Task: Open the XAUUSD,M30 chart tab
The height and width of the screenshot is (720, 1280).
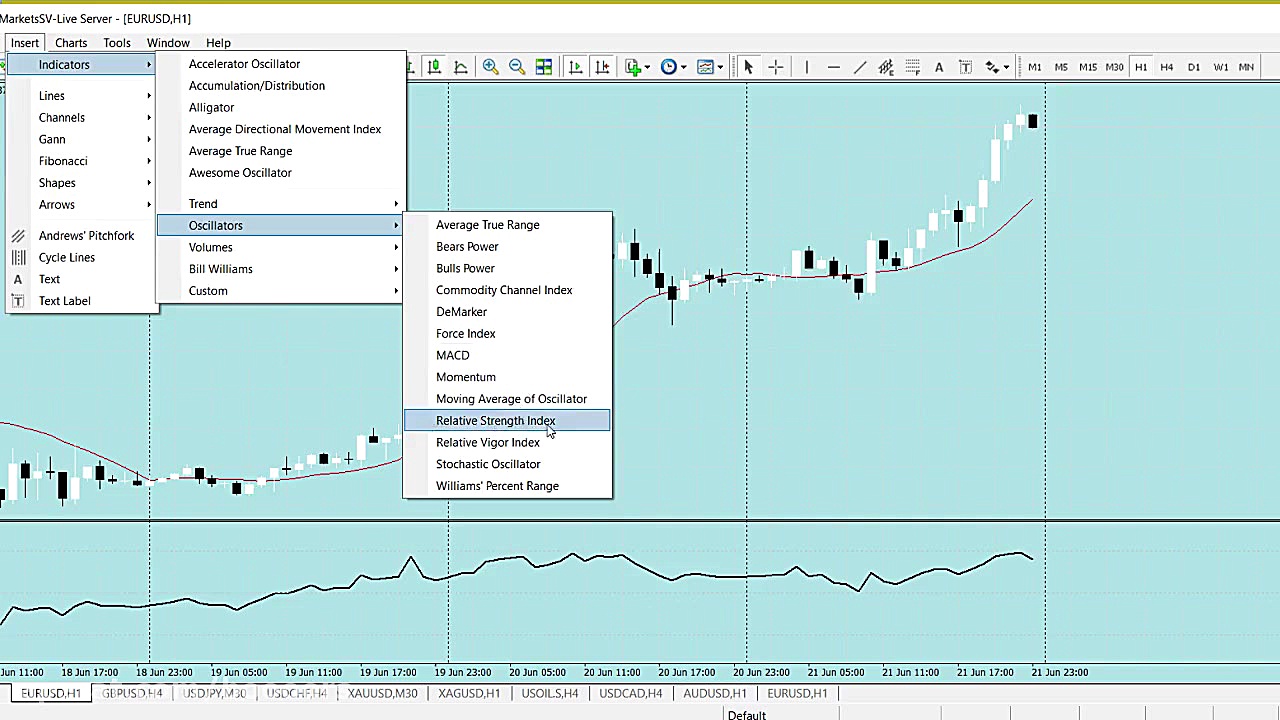Action: tap(382, 693)
